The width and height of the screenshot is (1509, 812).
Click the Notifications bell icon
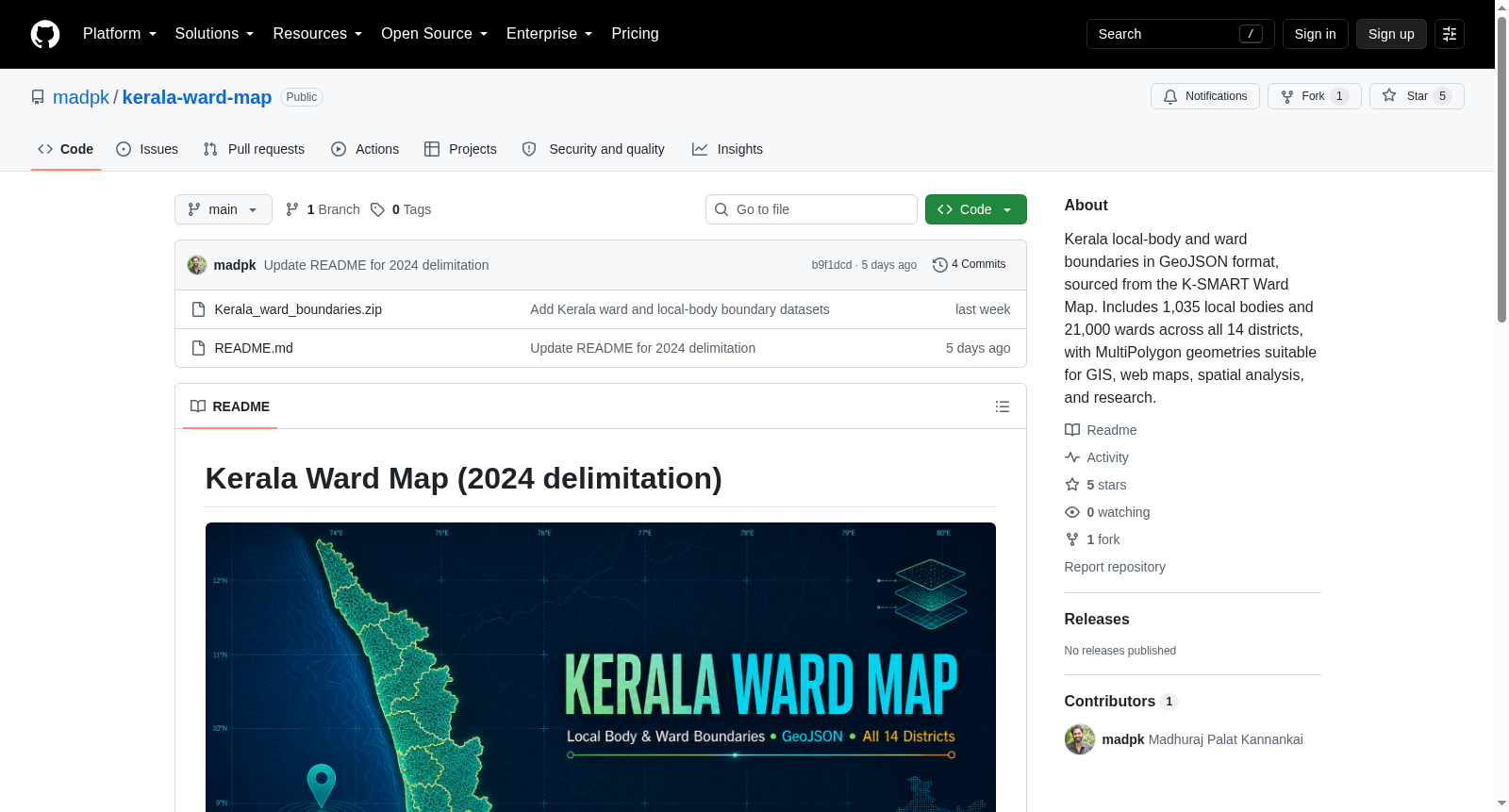(1170, 96)
